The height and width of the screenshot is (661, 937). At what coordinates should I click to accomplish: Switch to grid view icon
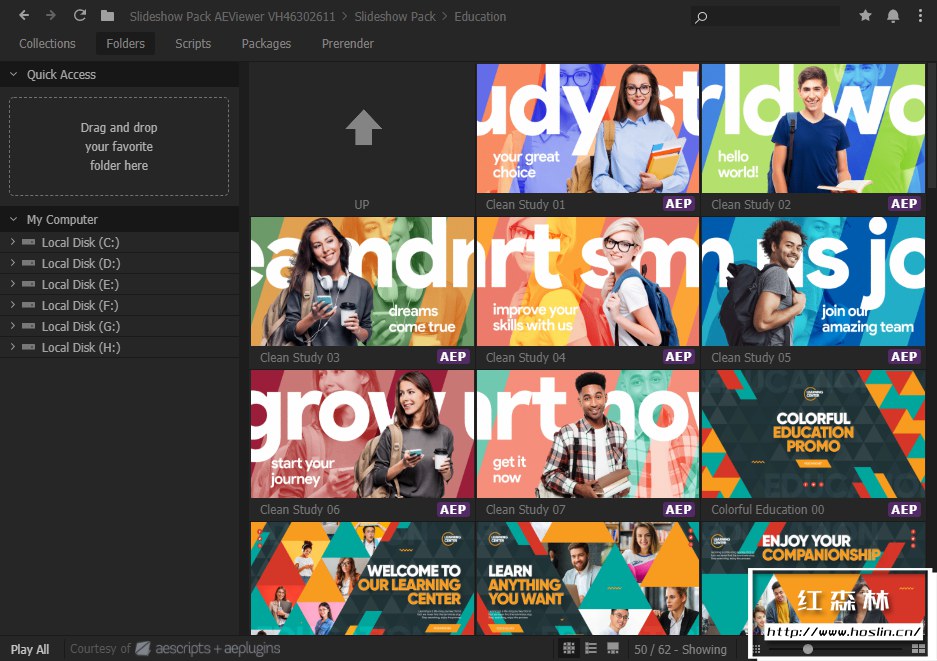click(569, 648)
